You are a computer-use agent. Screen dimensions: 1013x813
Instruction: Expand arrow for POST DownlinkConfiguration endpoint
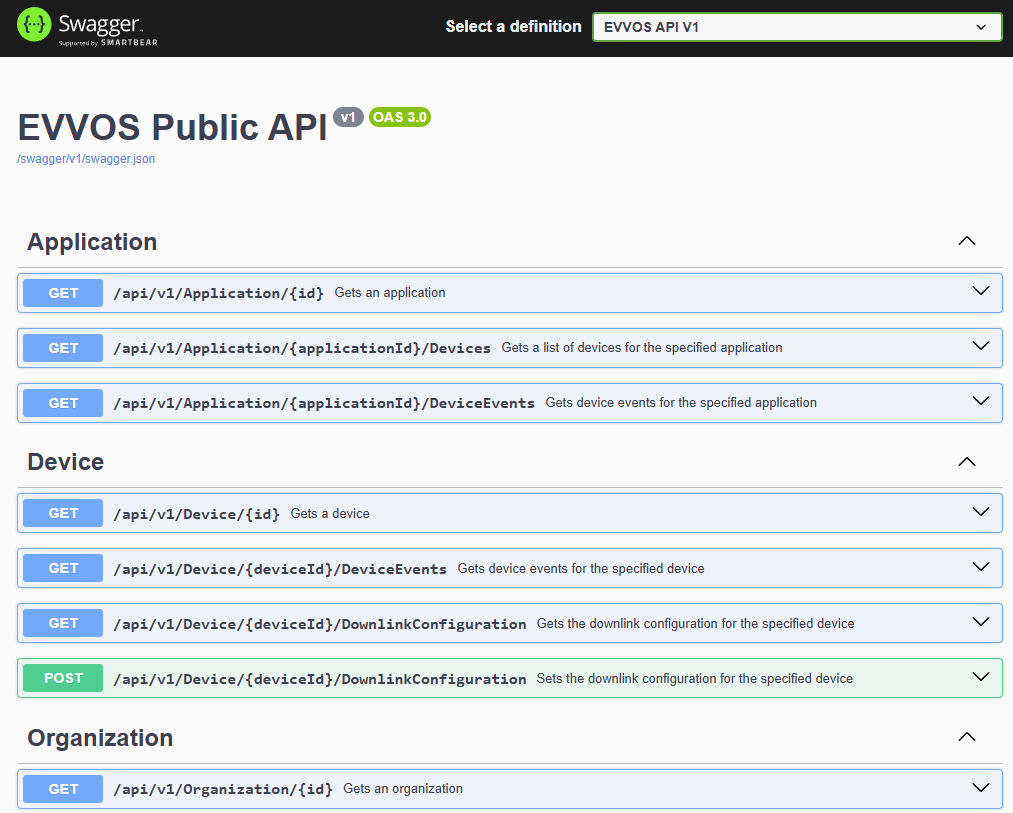pos(981,677)
